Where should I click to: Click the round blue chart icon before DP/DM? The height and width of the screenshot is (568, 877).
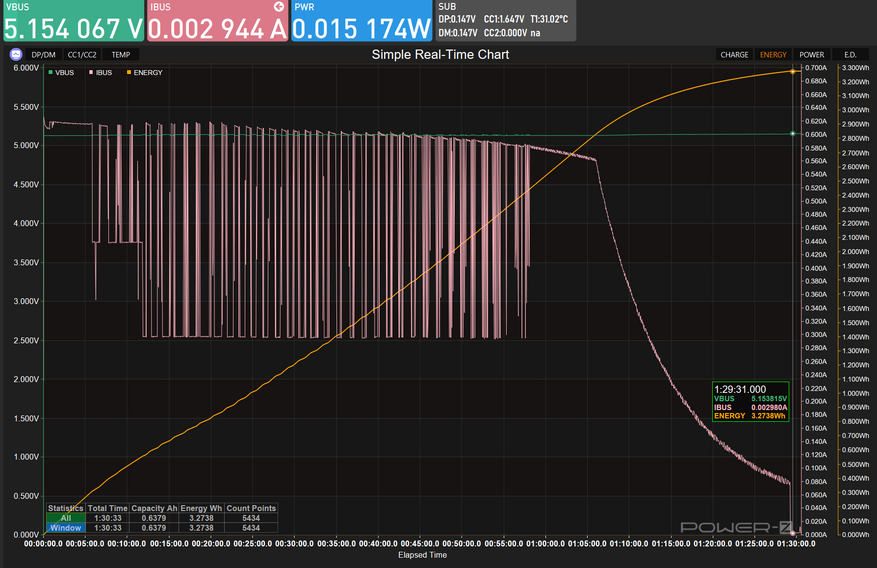point(16,54)
